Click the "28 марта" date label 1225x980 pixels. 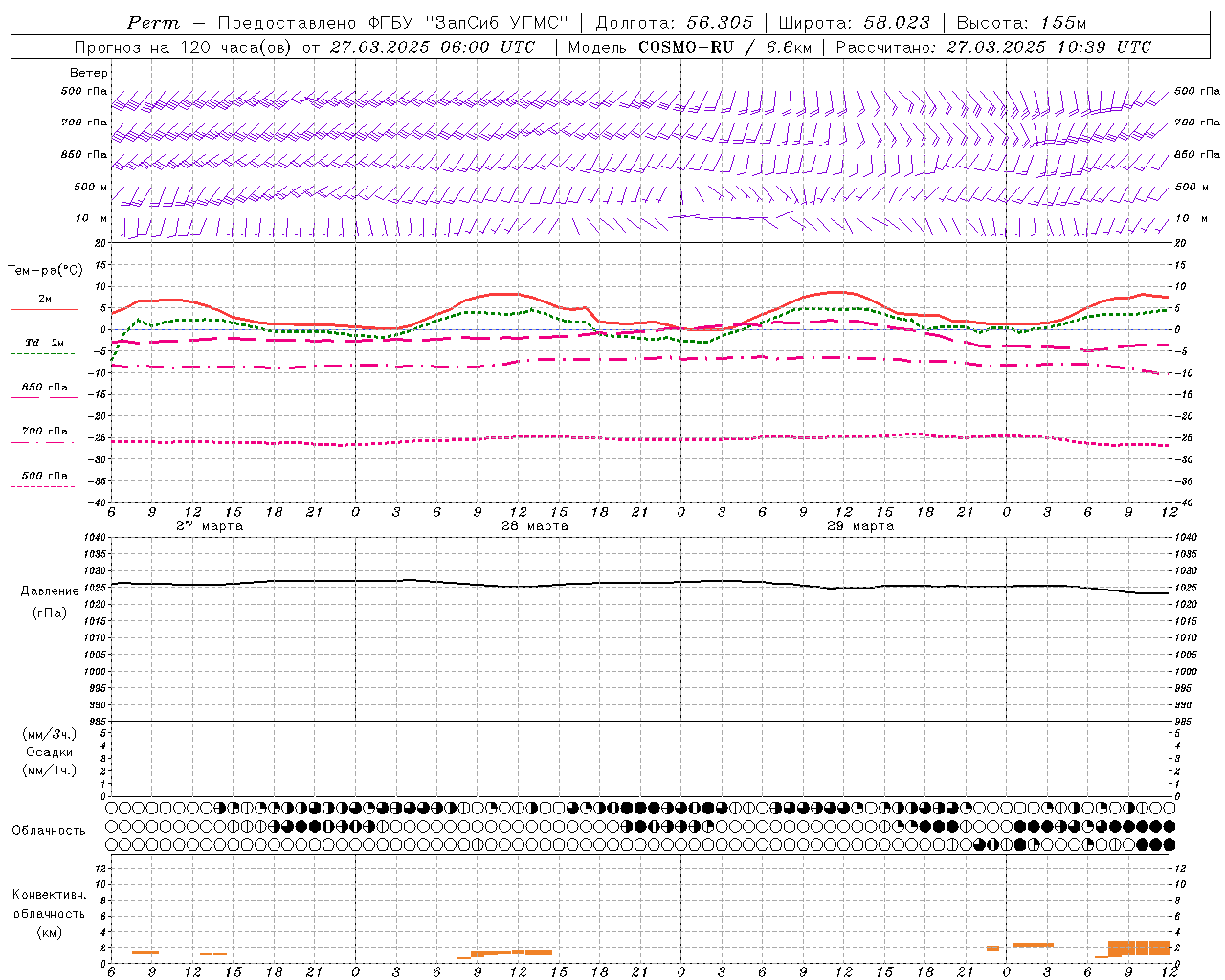535,526
